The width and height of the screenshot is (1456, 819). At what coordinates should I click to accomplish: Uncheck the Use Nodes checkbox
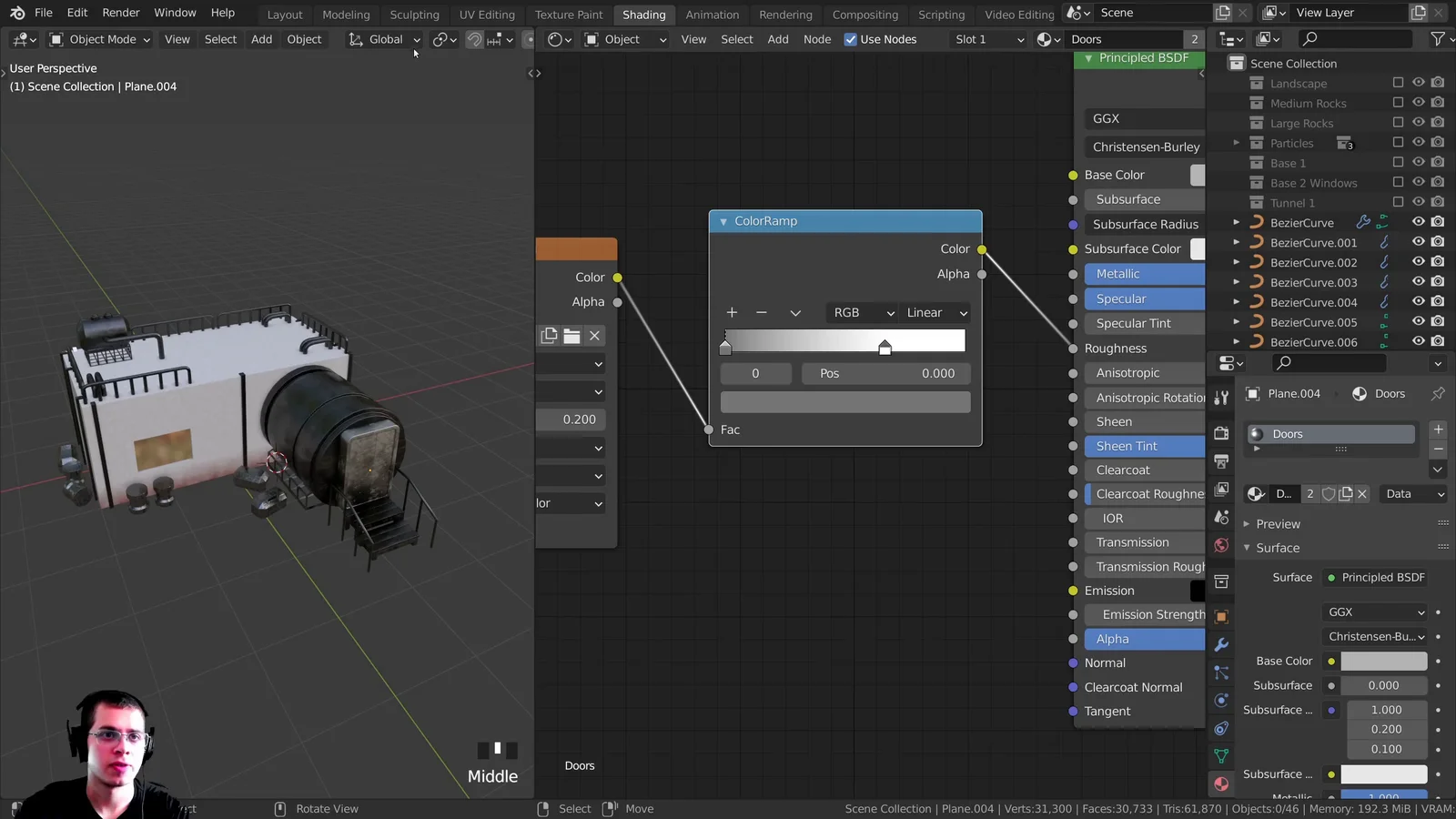point(852,39)
